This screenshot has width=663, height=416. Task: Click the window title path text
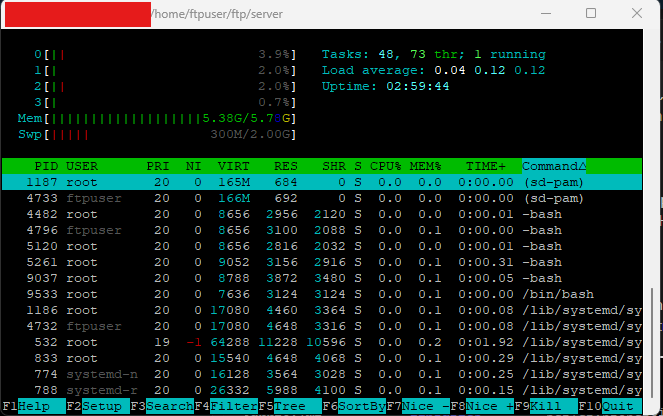pyautogui.click(x=217, y=14)
